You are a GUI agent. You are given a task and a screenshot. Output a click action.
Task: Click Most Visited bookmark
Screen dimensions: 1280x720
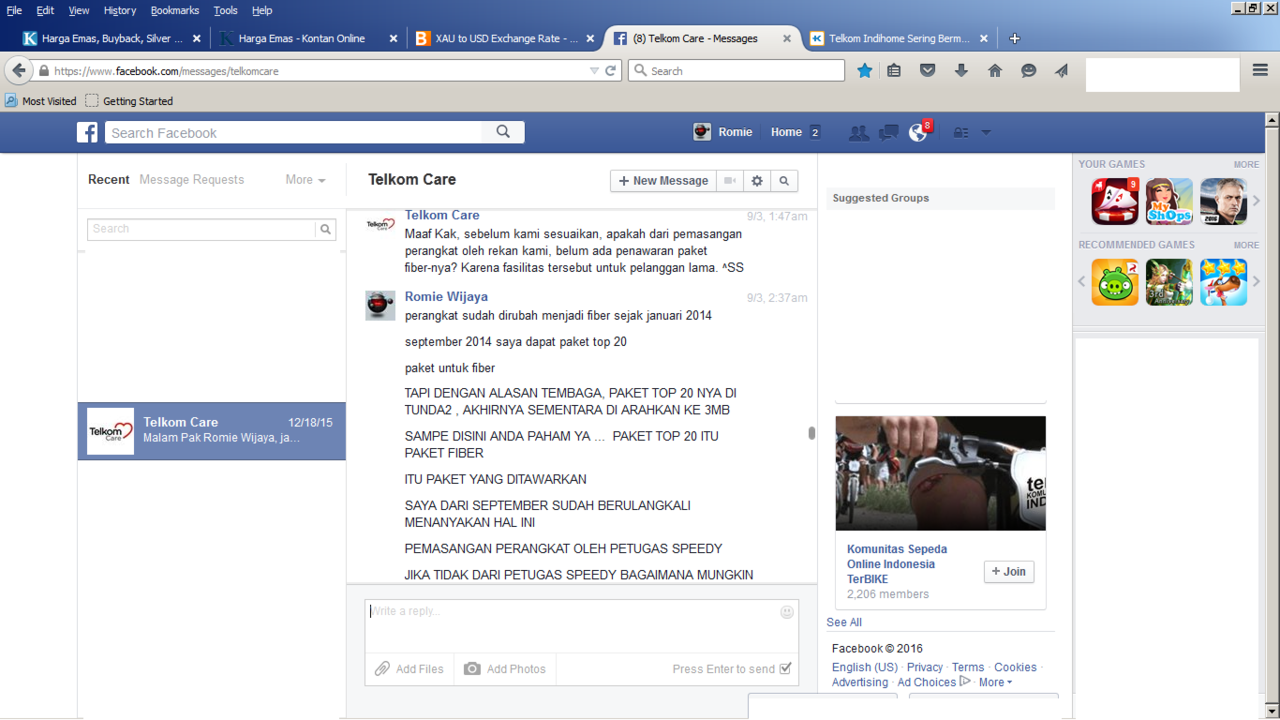coord(41,101)
